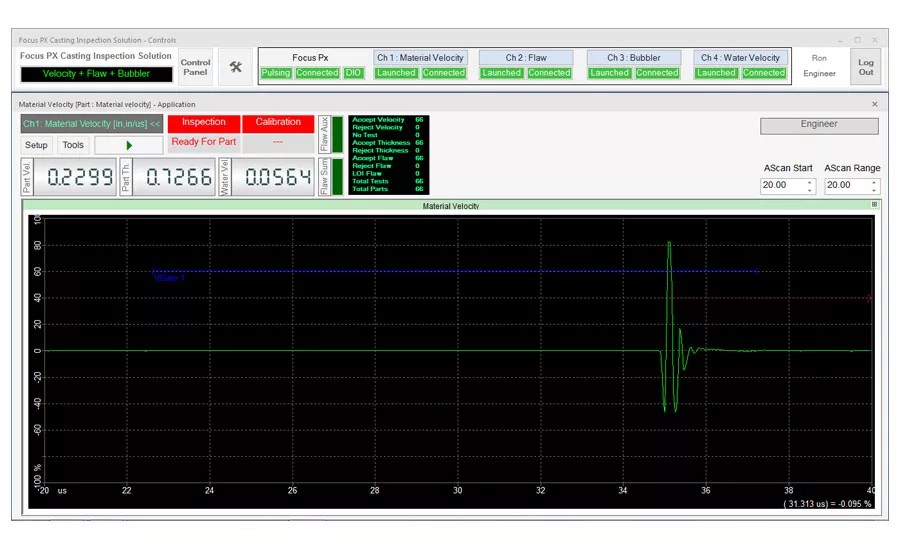The height and width of the screenshot is (550, 900).
Task: Click the Flaw Sum green indicator
Action: 338,177
